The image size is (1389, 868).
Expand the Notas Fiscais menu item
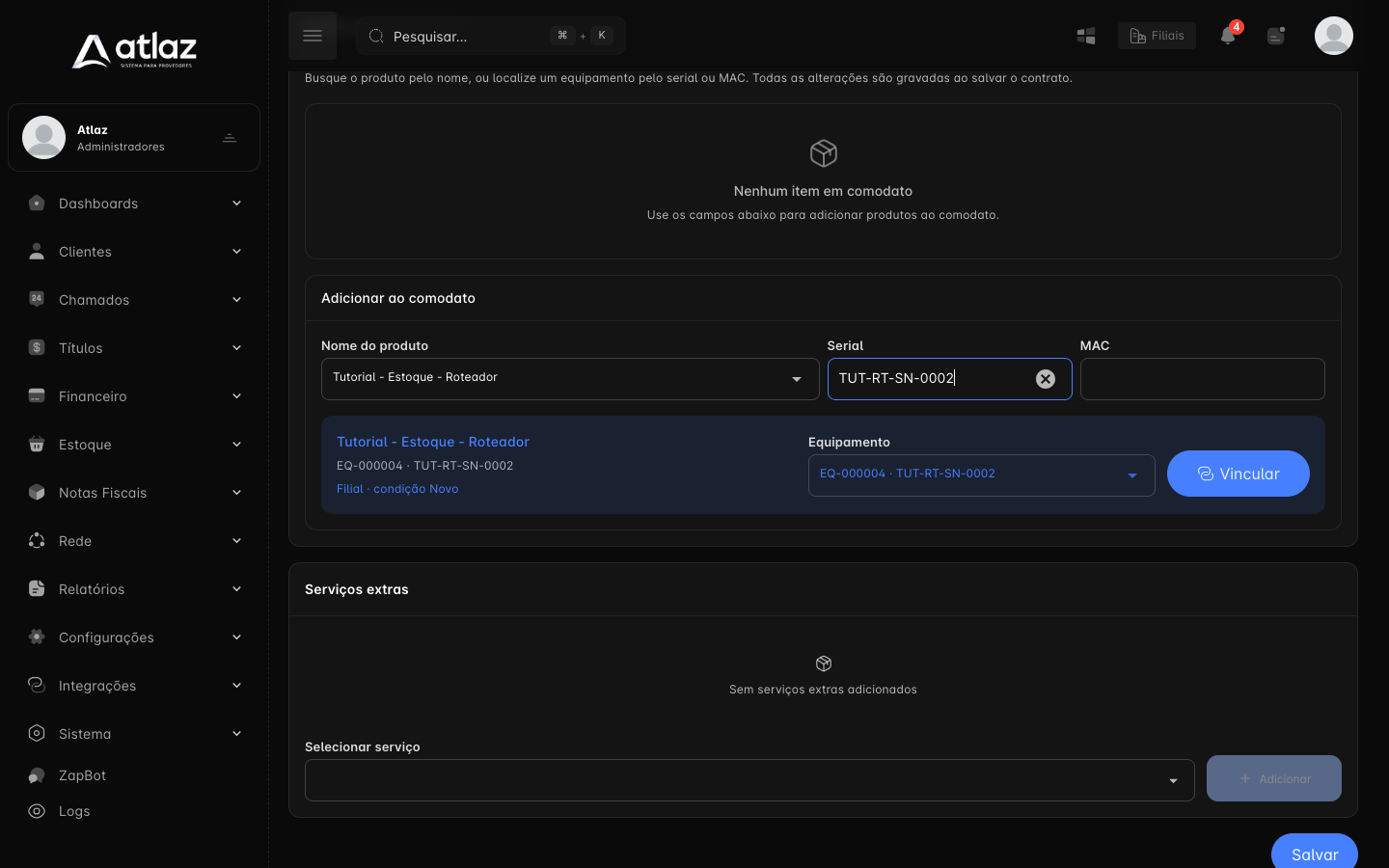(x=134, y=493)
